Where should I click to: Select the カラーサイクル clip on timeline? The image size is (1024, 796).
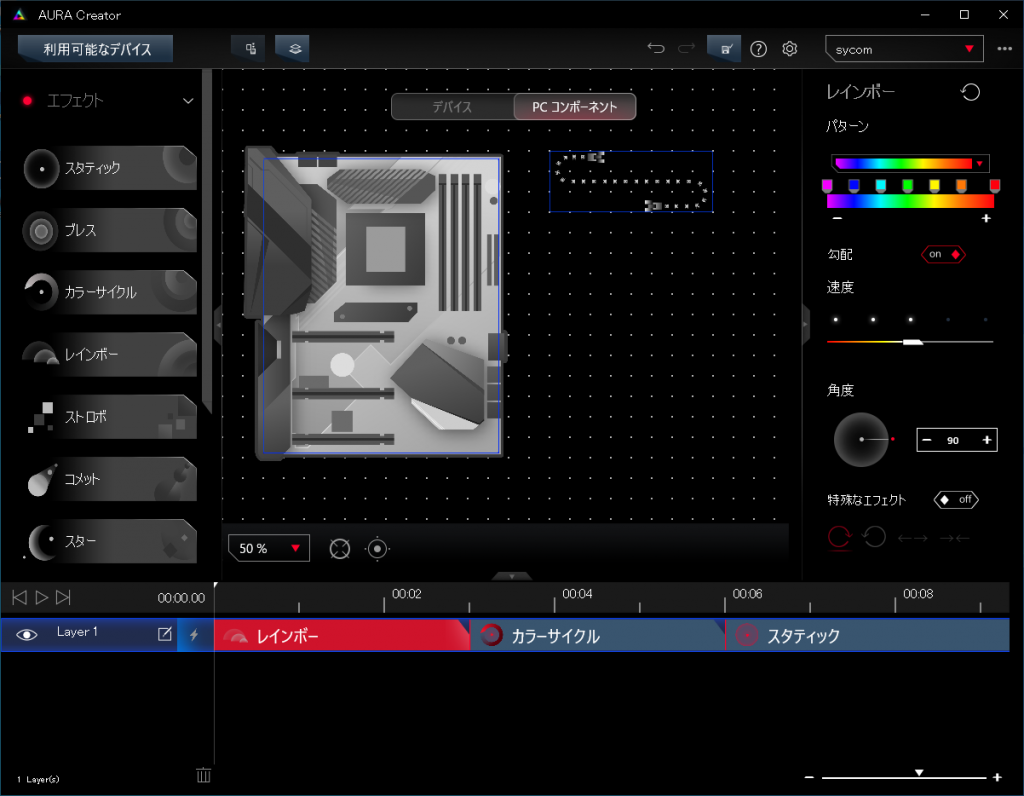598,635
